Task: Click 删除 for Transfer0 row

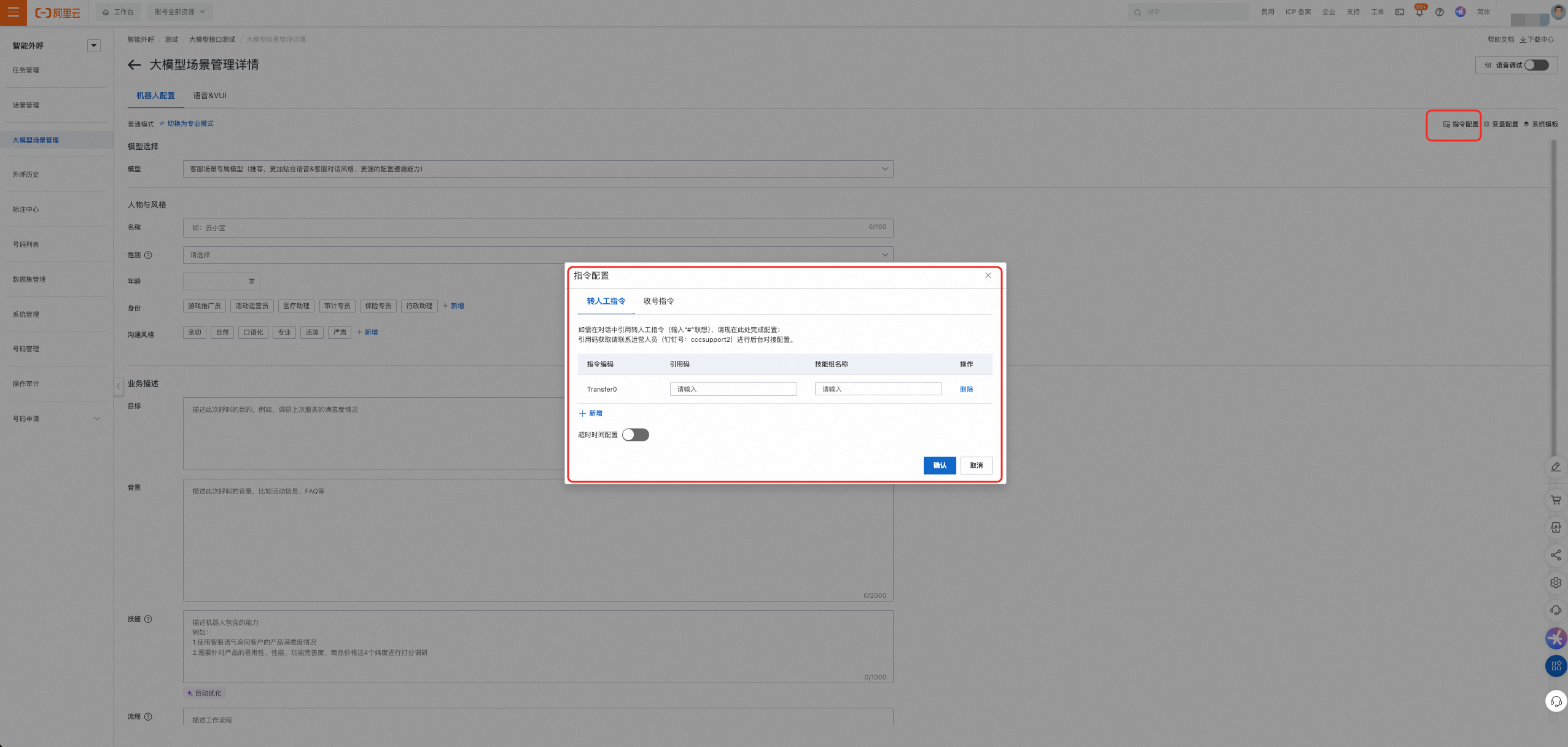Action: [x=967, y=390]
